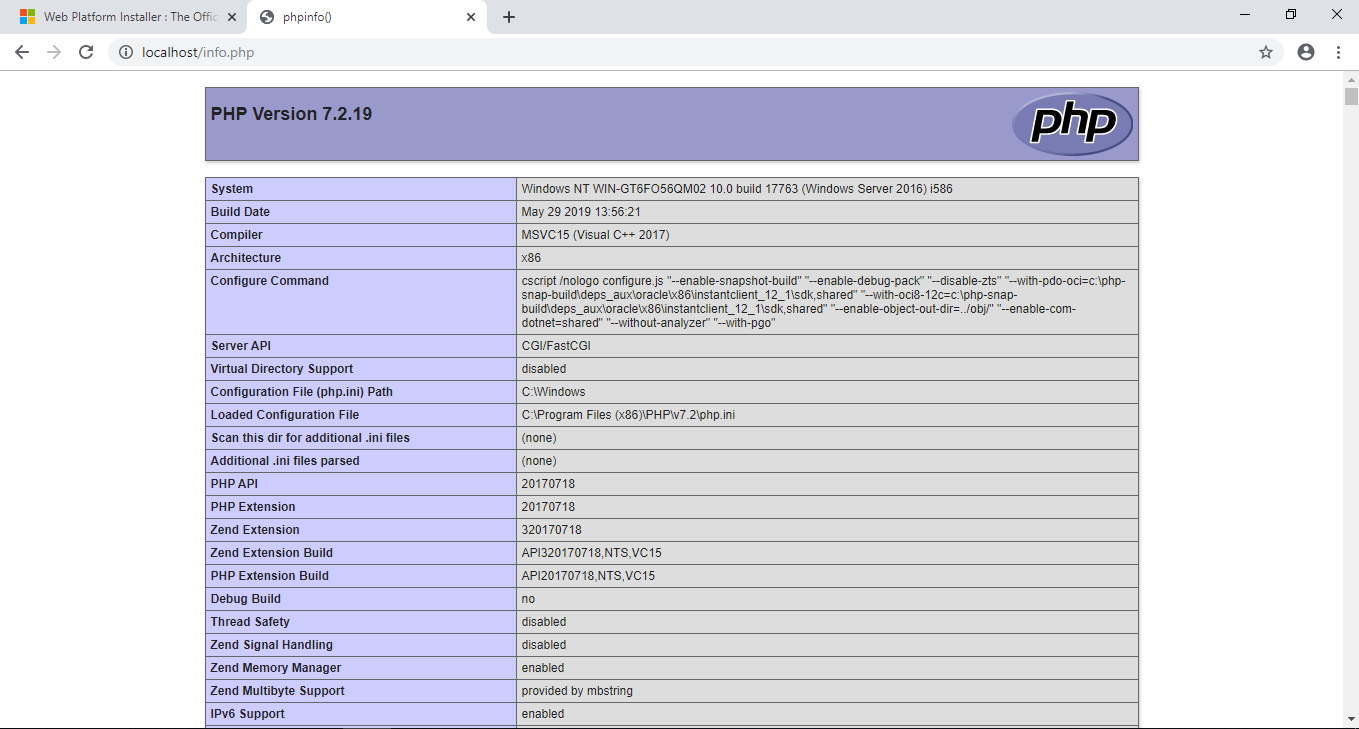
Task: Click 'provided by mbstring' value
Action: [577, 691]
